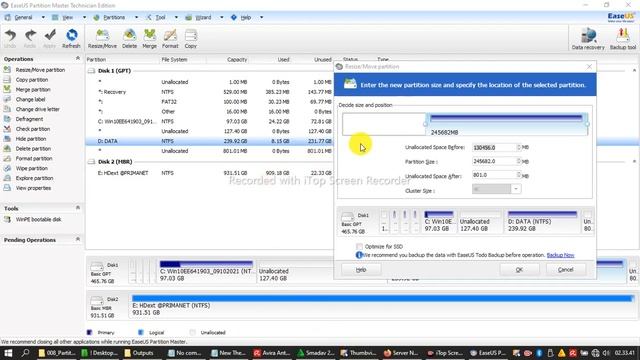
Task: Open the View menu
Action: 68,18
